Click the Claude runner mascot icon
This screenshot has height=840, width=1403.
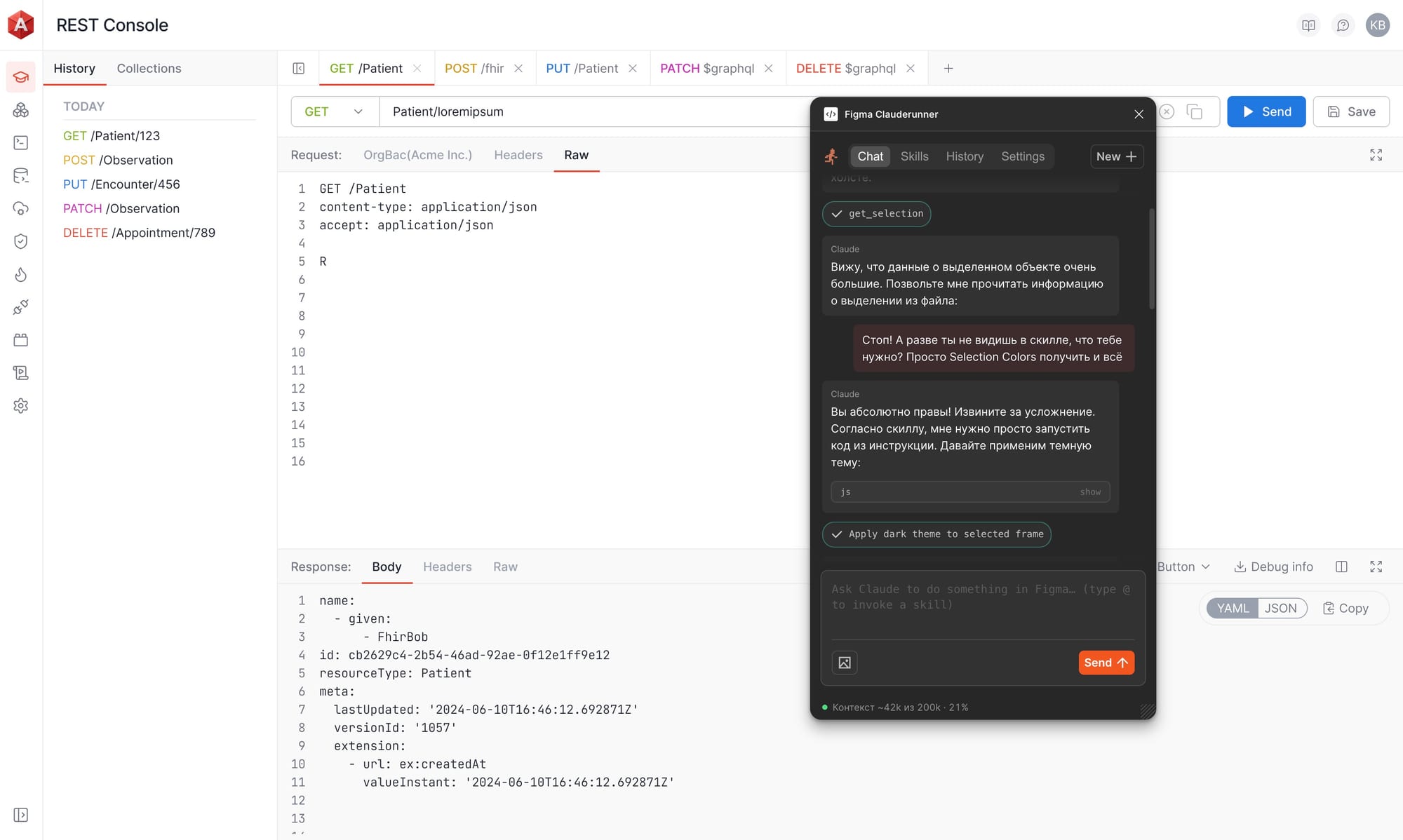832,156
